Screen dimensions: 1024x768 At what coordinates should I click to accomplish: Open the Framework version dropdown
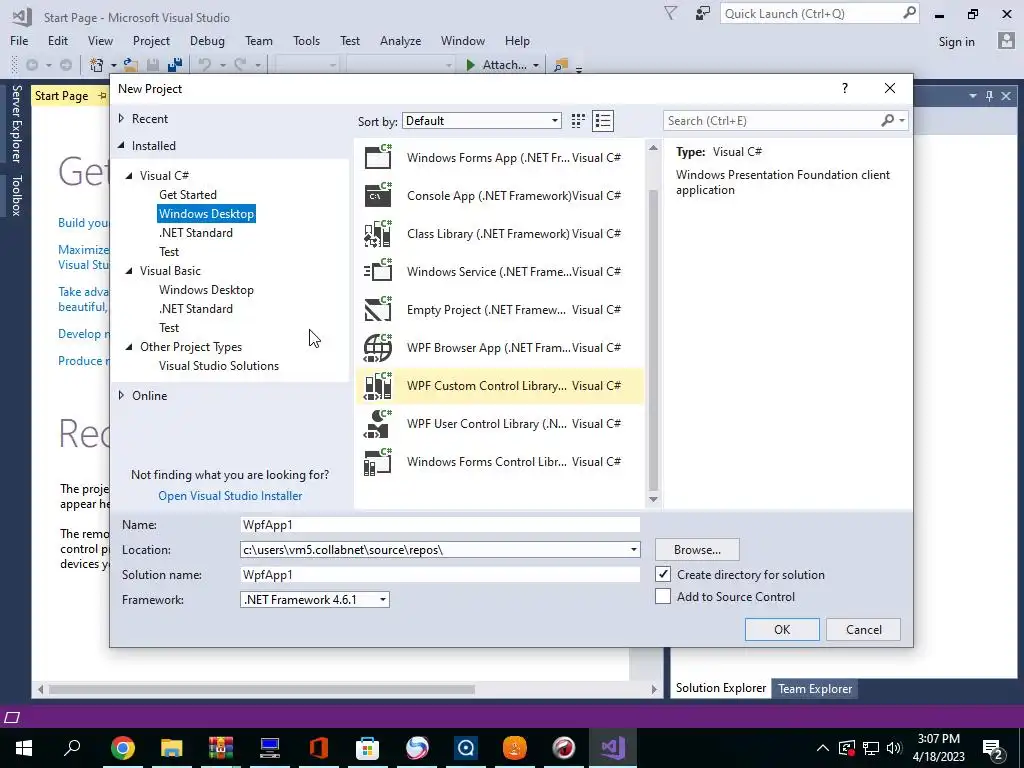315,600
